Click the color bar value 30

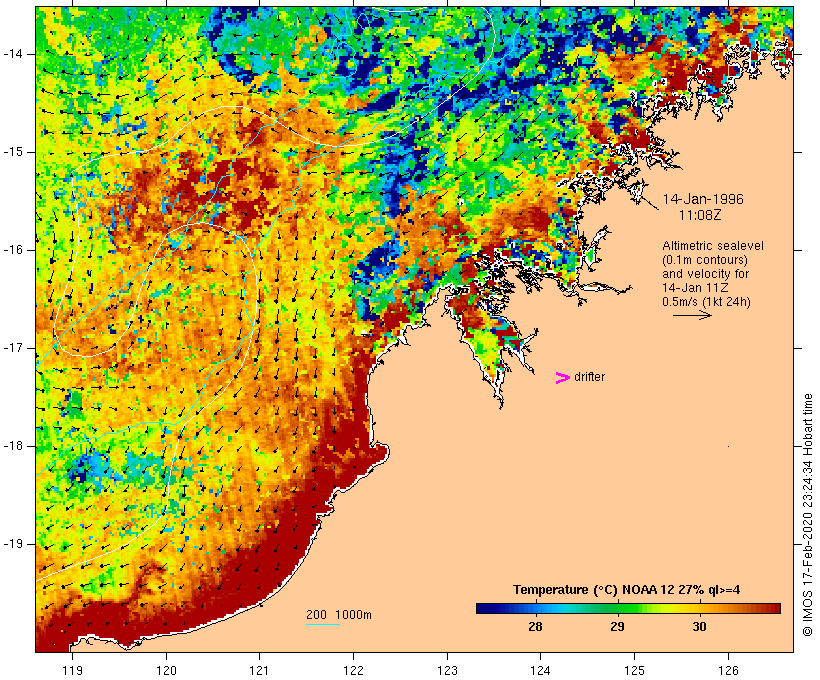click(x=699, y=626)
